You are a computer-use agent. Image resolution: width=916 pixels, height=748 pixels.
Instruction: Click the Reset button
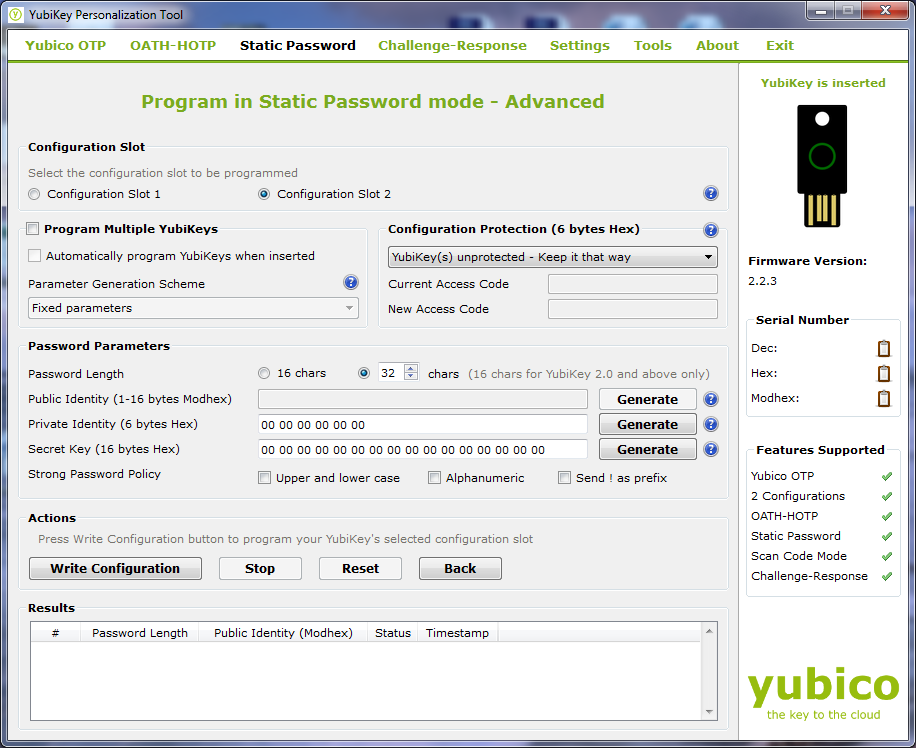point(360,569)
